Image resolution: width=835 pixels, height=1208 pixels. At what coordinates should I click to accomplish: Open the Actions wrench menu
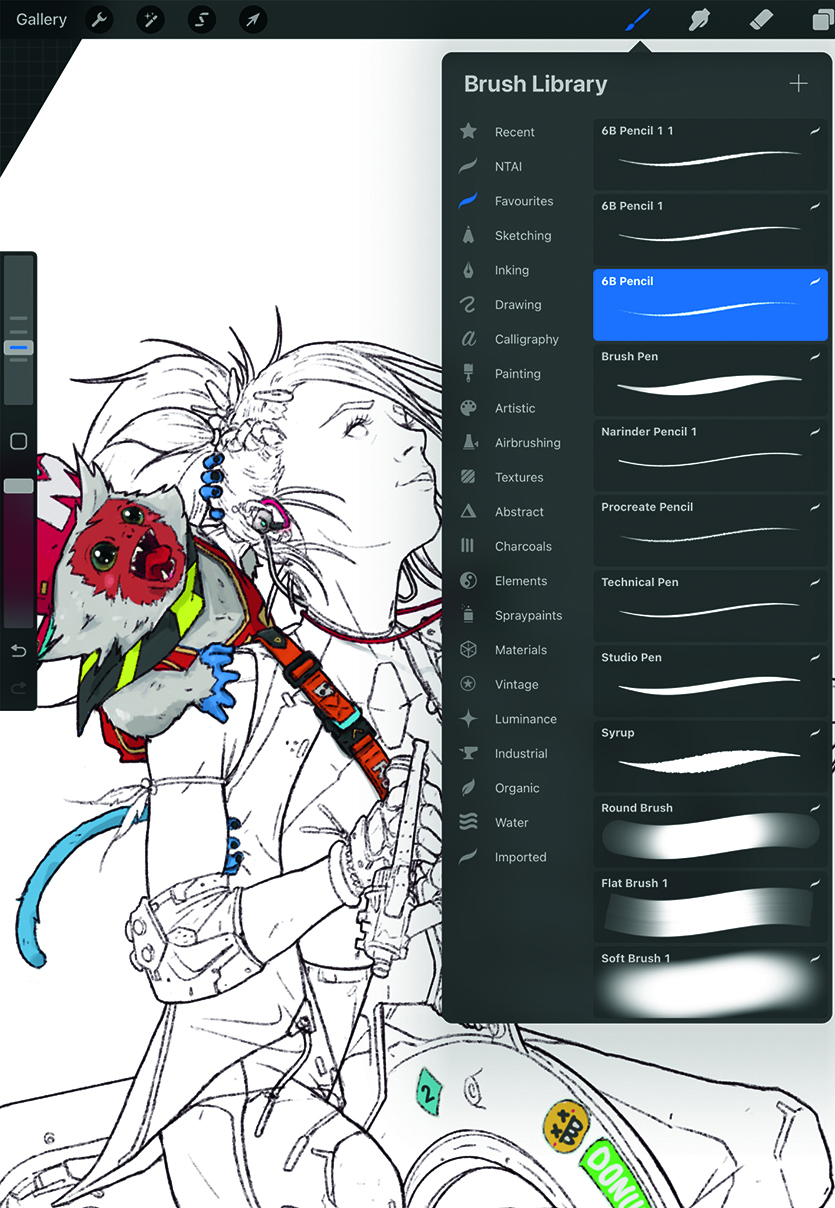tap(99, 19)
